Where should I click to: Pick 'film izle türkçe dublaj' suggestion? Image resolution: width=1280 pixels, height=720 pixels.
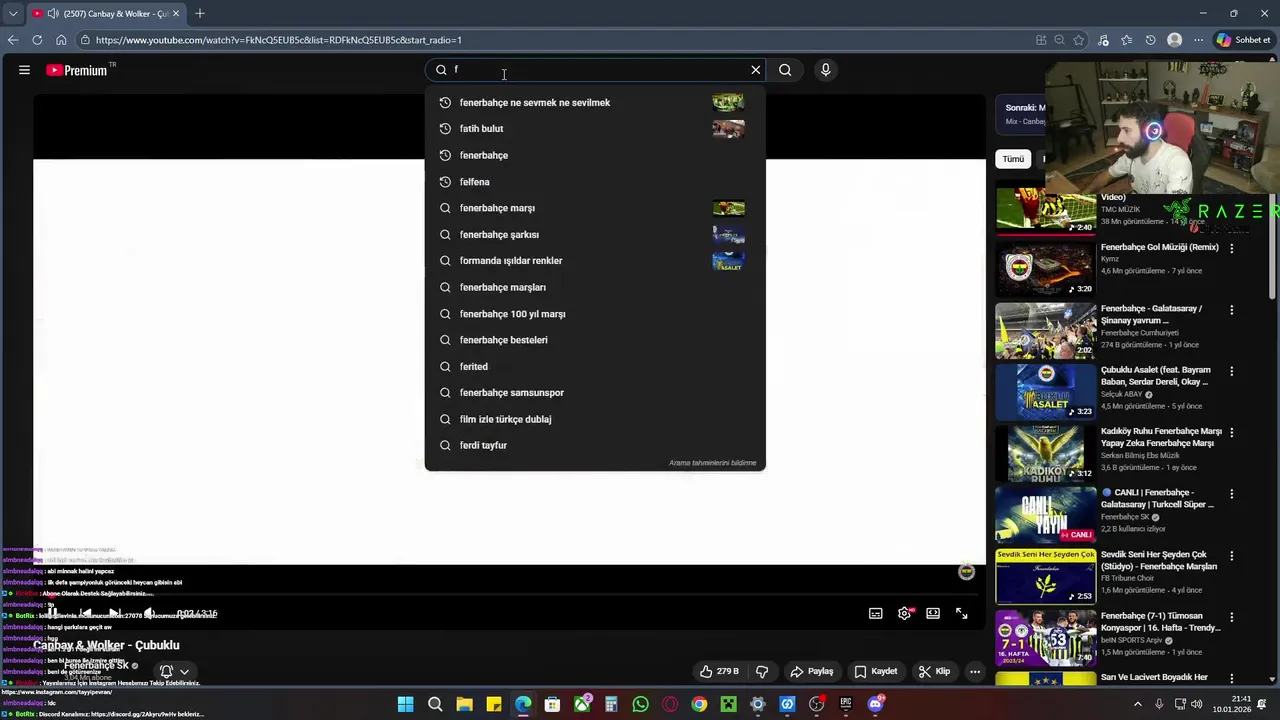595,419
